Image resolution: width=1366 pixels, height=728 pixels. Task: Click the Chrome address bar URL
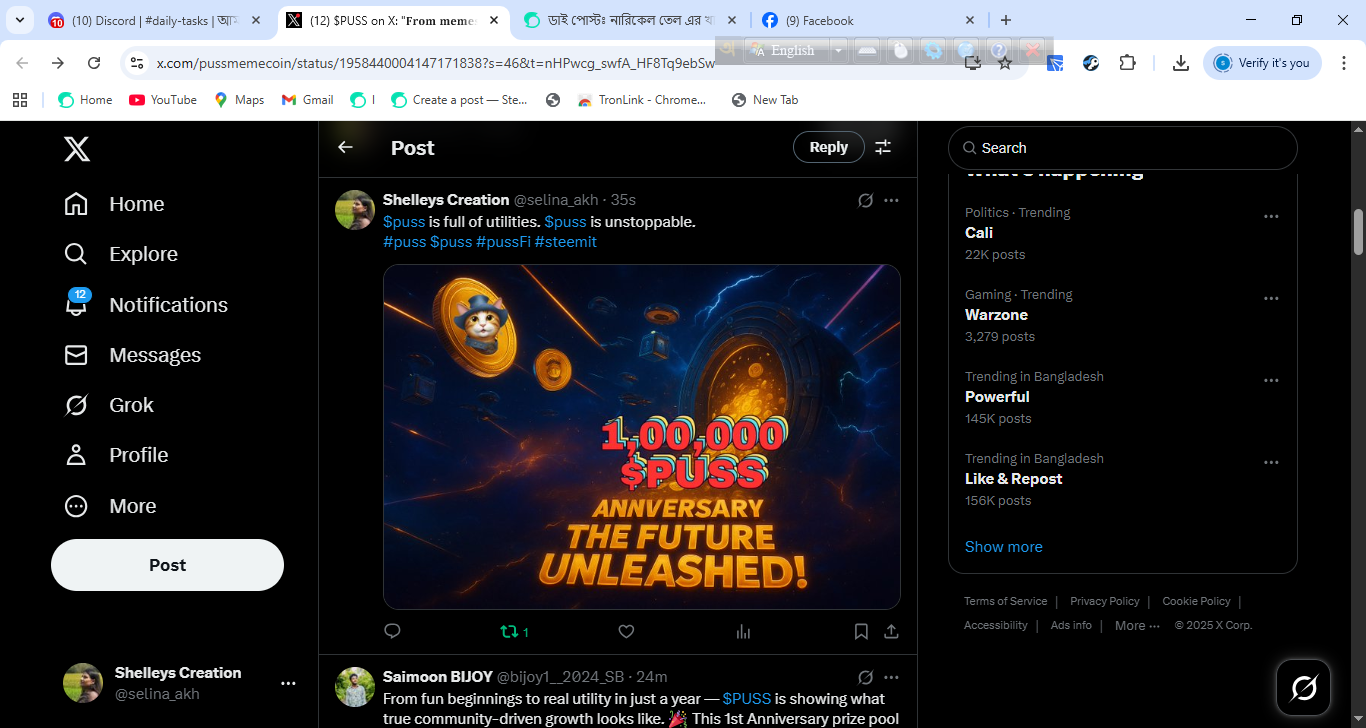(x=436, y=63)
